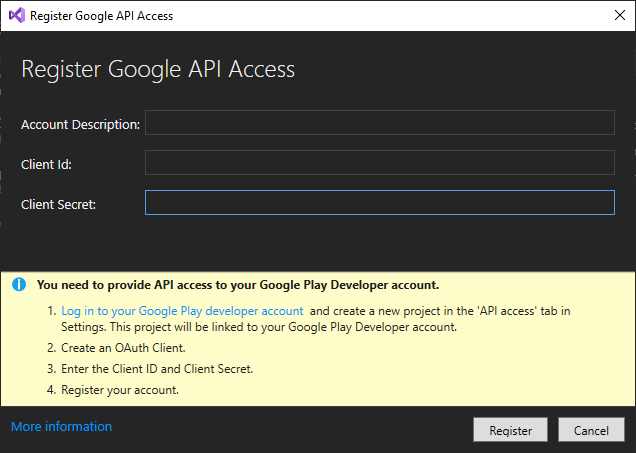Click 'Enter the Client ID and Client Secret.' step
This screenshot has width=636, height=453.
pos(157,369)
